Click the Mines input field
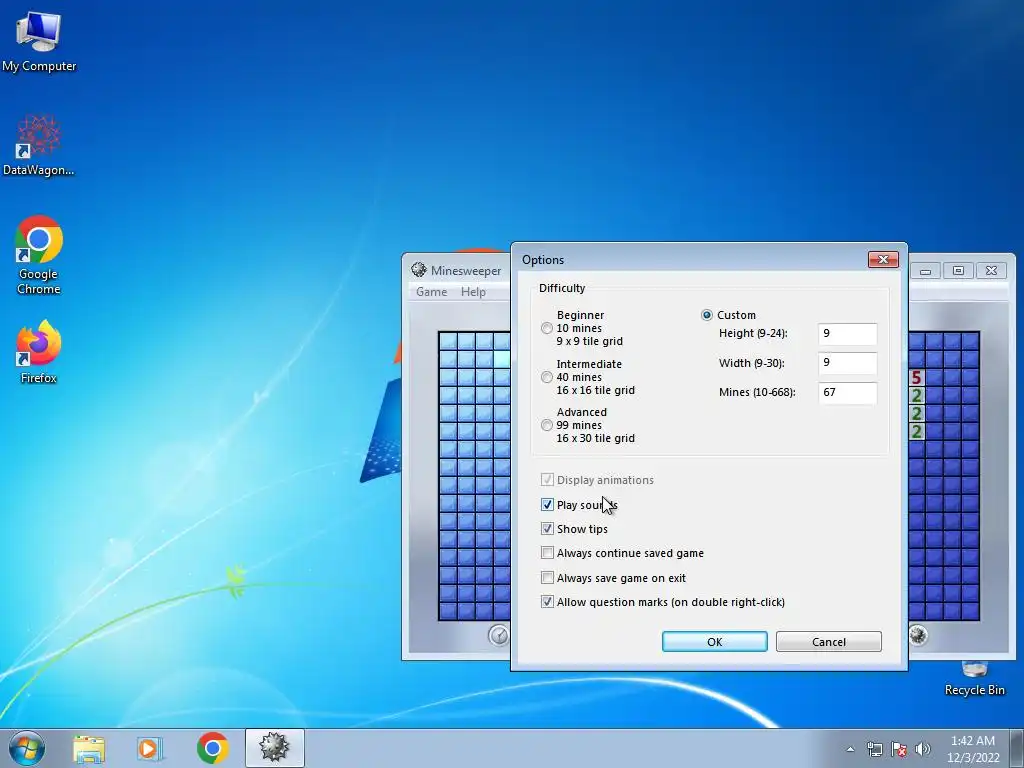This screenshot has height=768, width=1024. click(847, 392)
